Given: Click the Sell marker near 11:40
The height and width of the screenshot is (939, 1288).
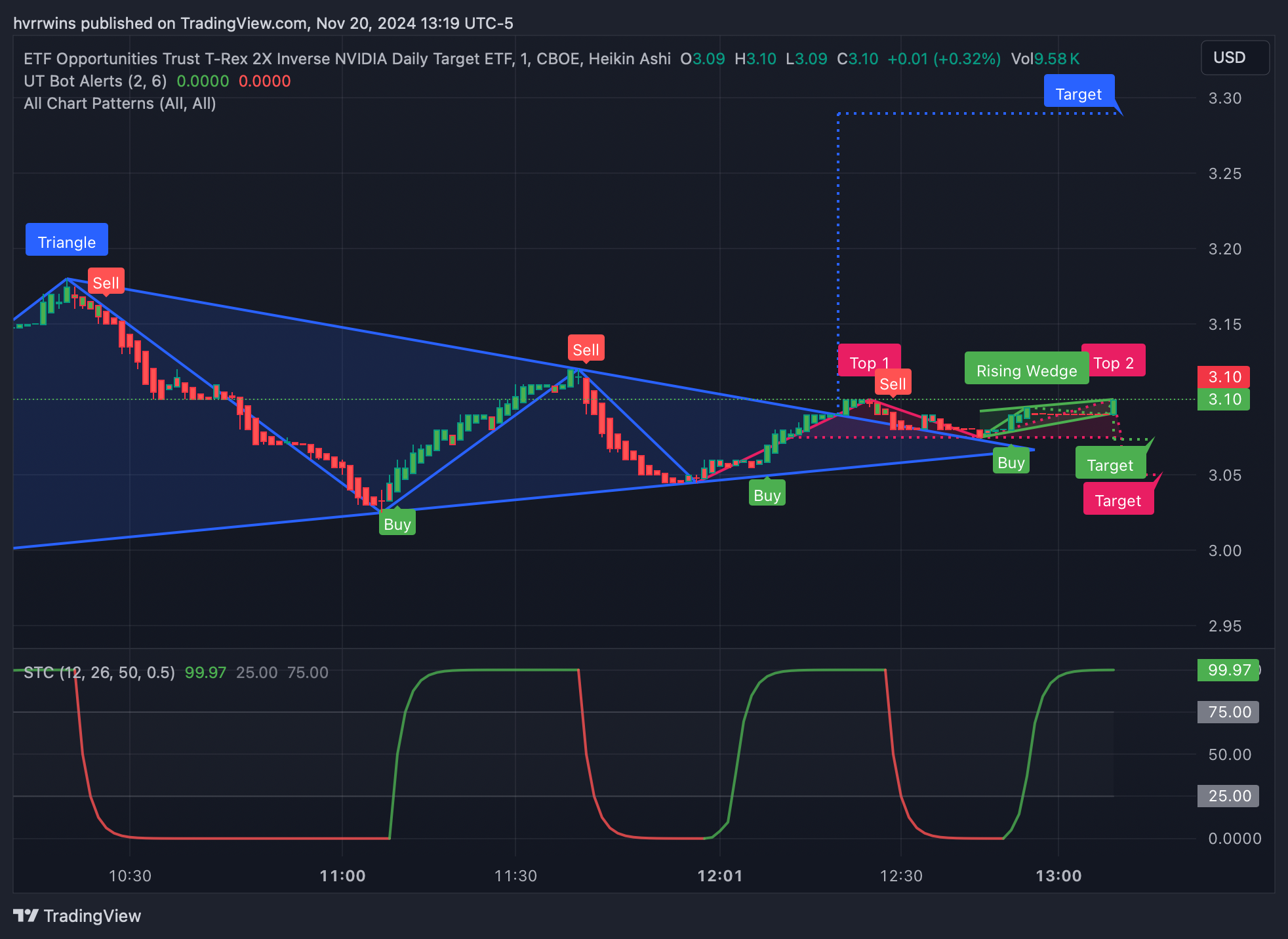Looking at the screenshot, I should click(x=586, y=348).
